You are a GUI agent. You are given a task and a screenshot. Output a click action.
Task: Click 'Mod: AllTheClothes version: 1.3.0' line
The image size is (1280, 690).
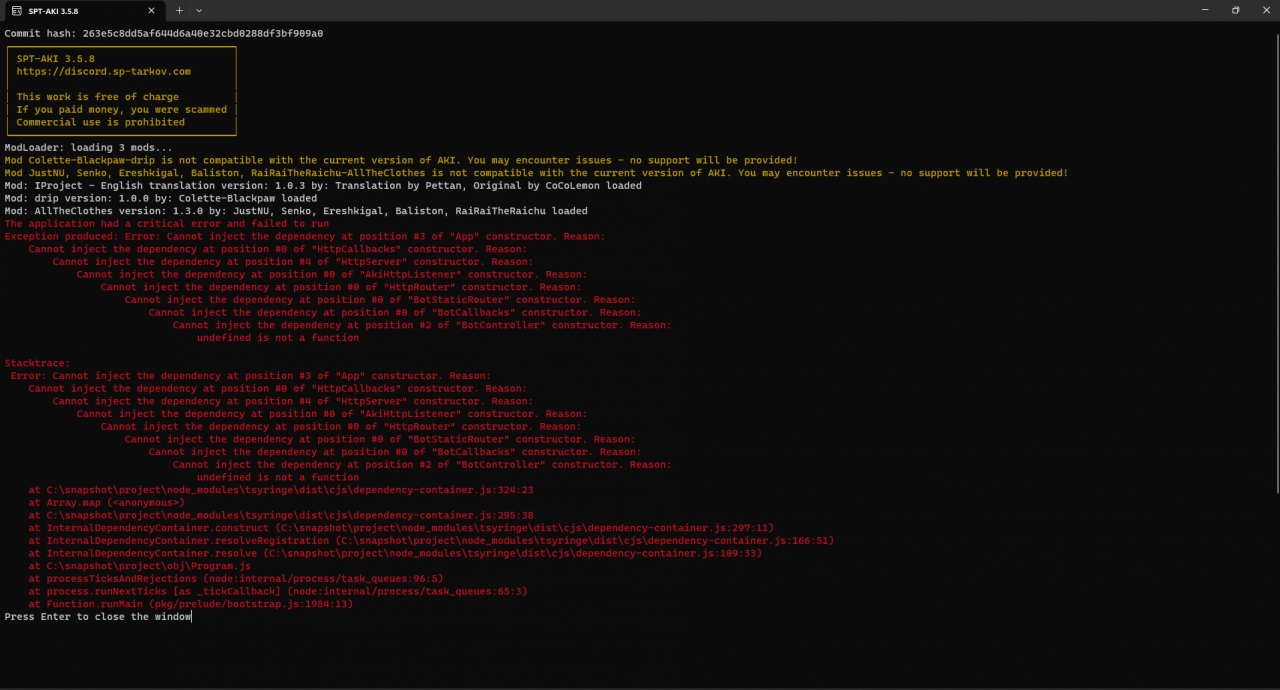[x=296, y=211]
